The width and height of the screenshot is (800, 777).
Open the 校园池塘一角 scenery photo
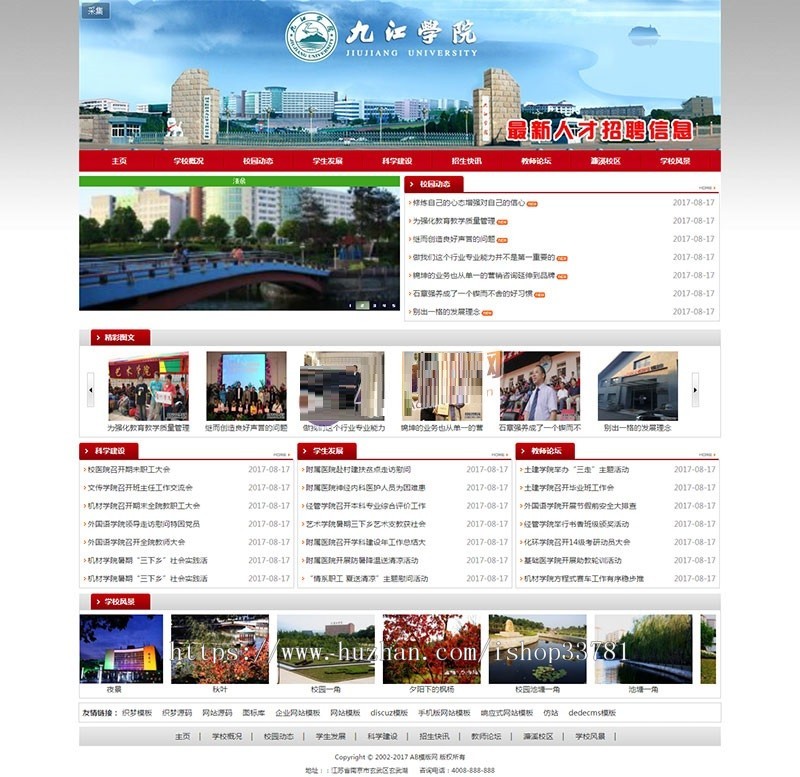(538, 649)
